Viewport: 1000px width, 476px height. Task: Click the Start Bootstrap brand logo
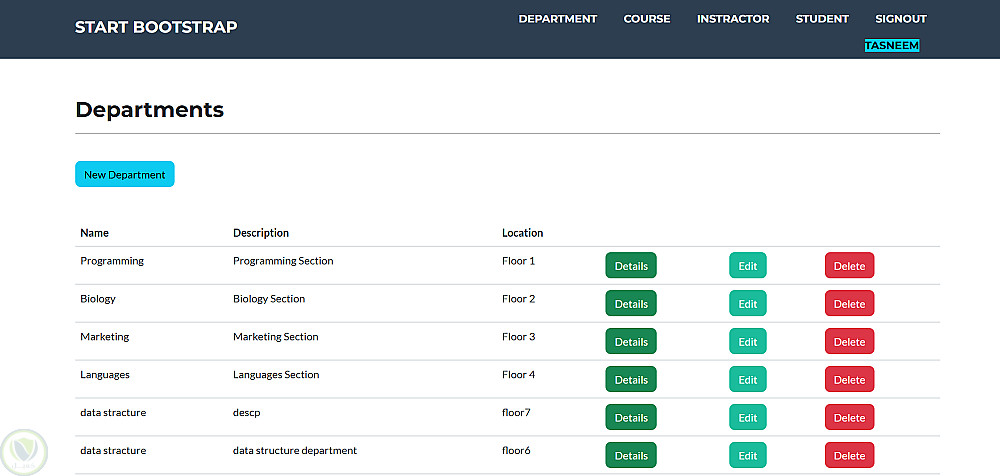pos(156,27)
